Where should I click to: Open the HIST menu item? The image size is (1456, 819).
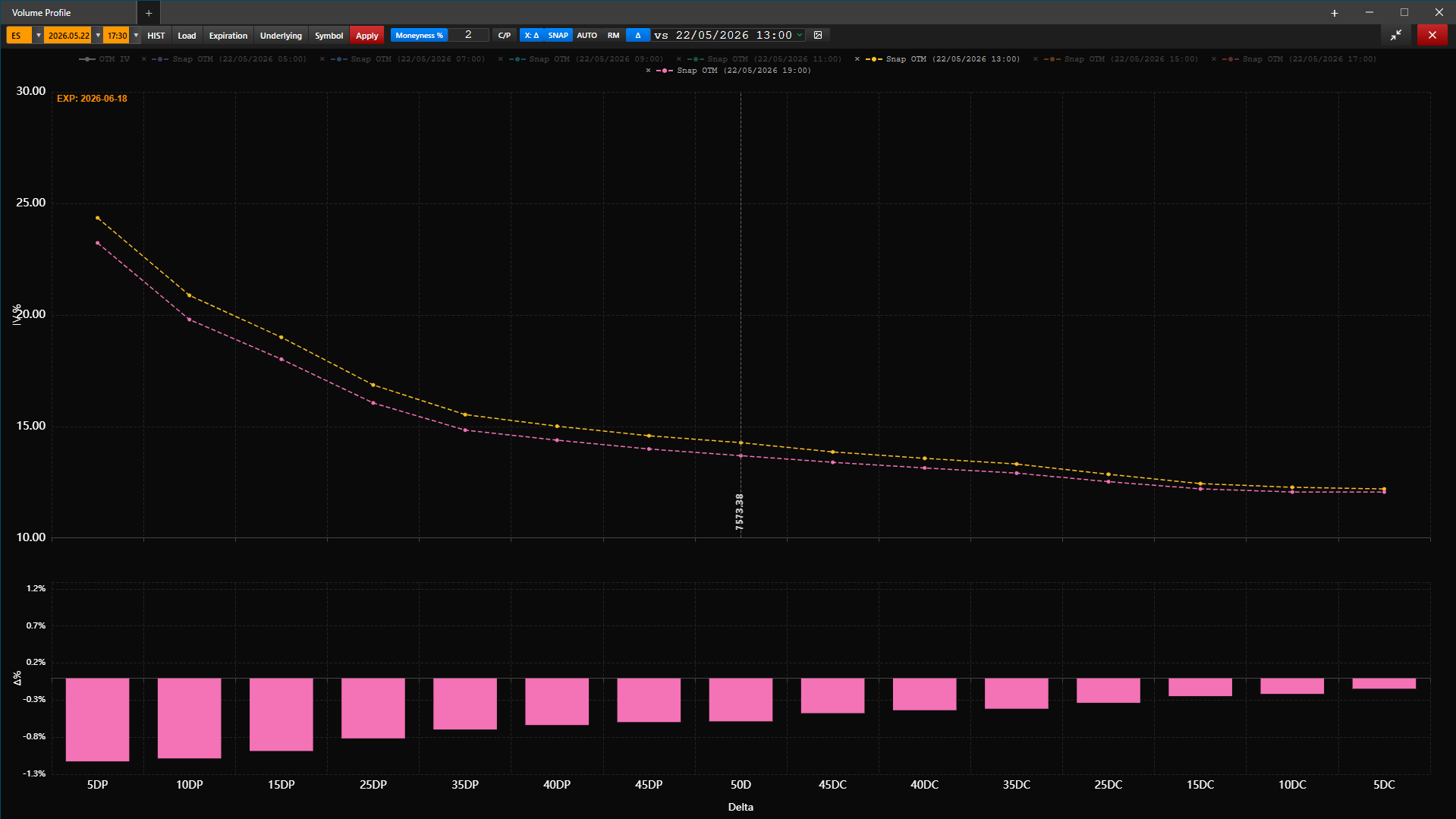click(156, 36)
